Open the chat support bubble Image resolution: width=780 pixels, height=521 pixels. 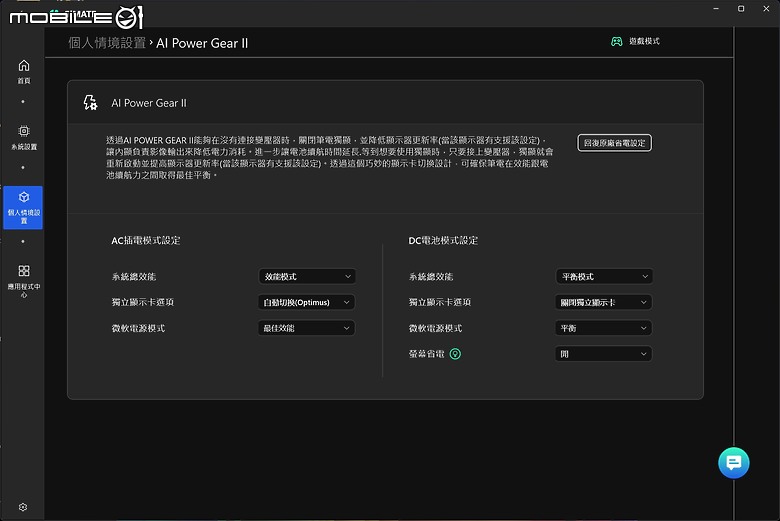[x=734, y=463]
